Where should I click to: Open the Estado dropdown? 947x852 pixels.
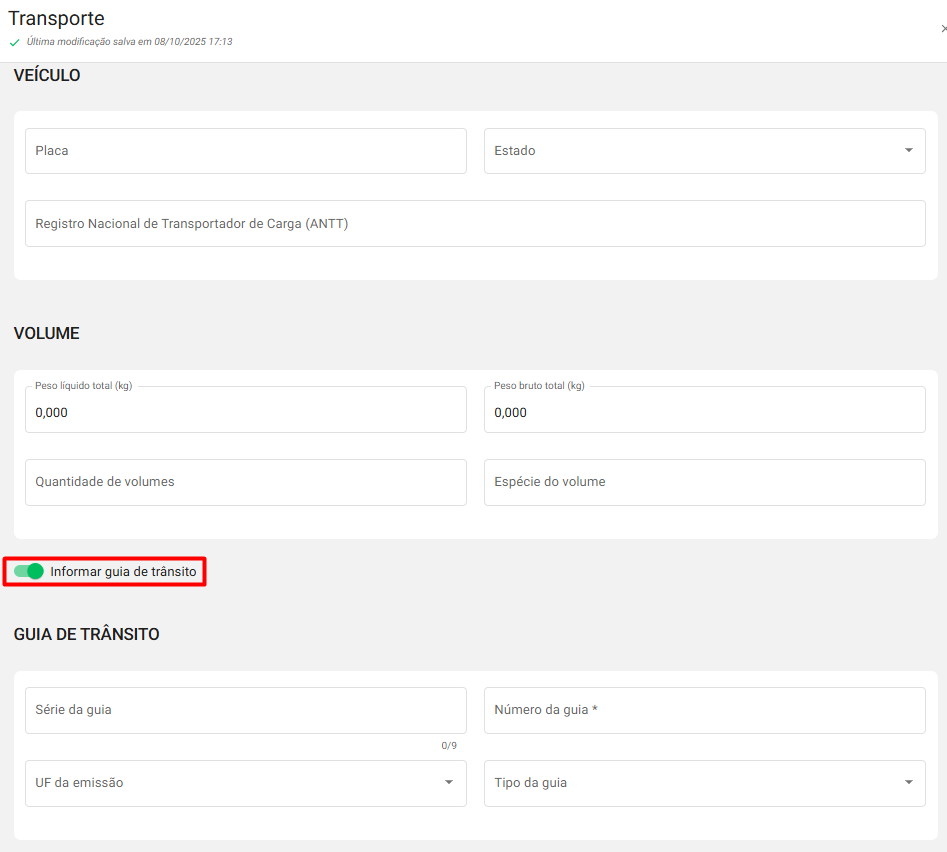click(x=704, y=151)
